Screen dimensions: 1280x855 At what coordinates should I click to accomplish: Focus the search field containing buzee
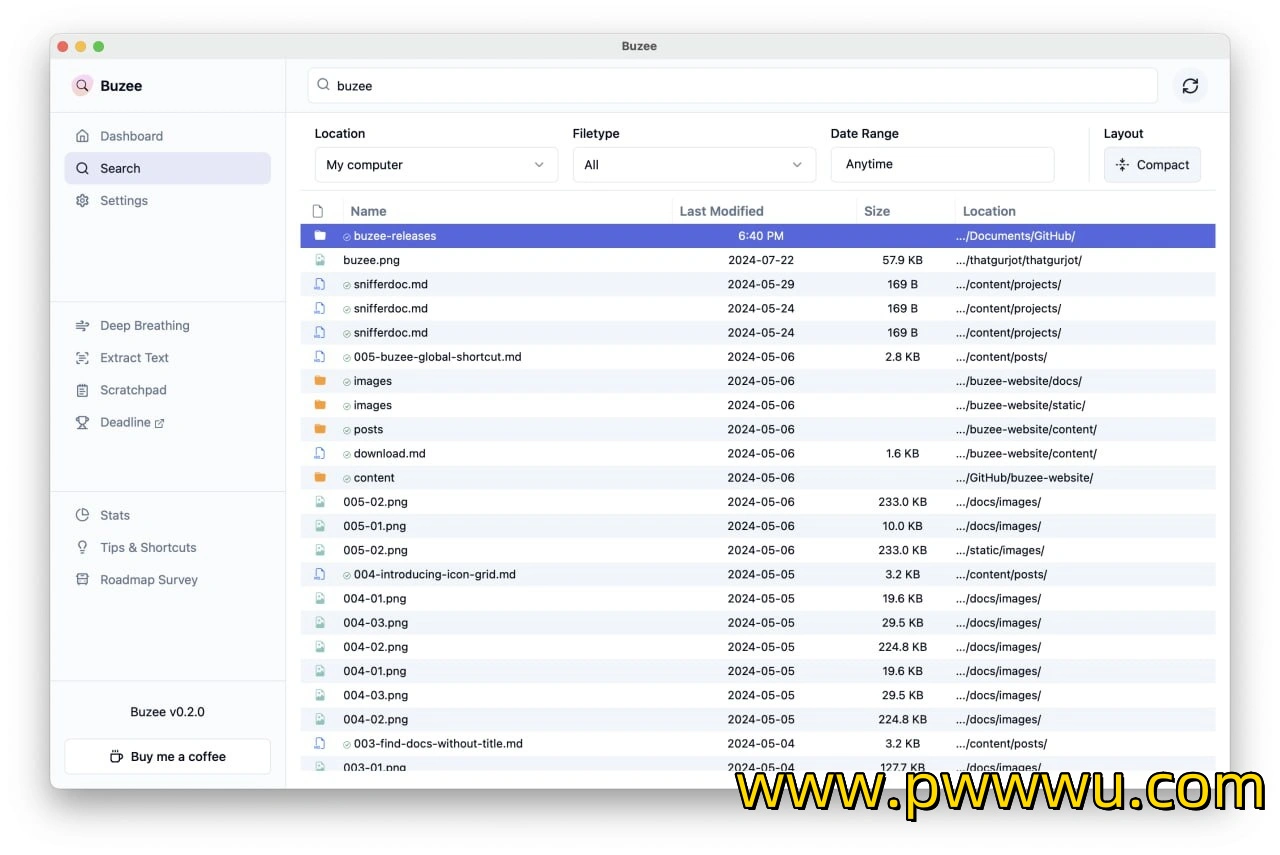pos(732,86)
